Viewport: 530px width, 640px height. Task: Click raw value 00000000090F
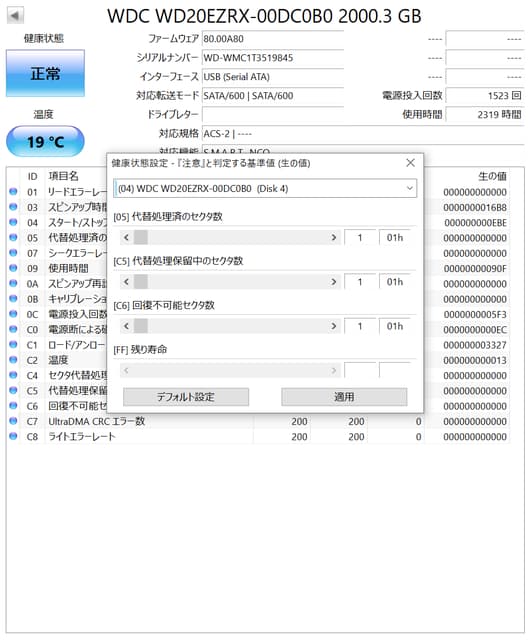[475, 269]
